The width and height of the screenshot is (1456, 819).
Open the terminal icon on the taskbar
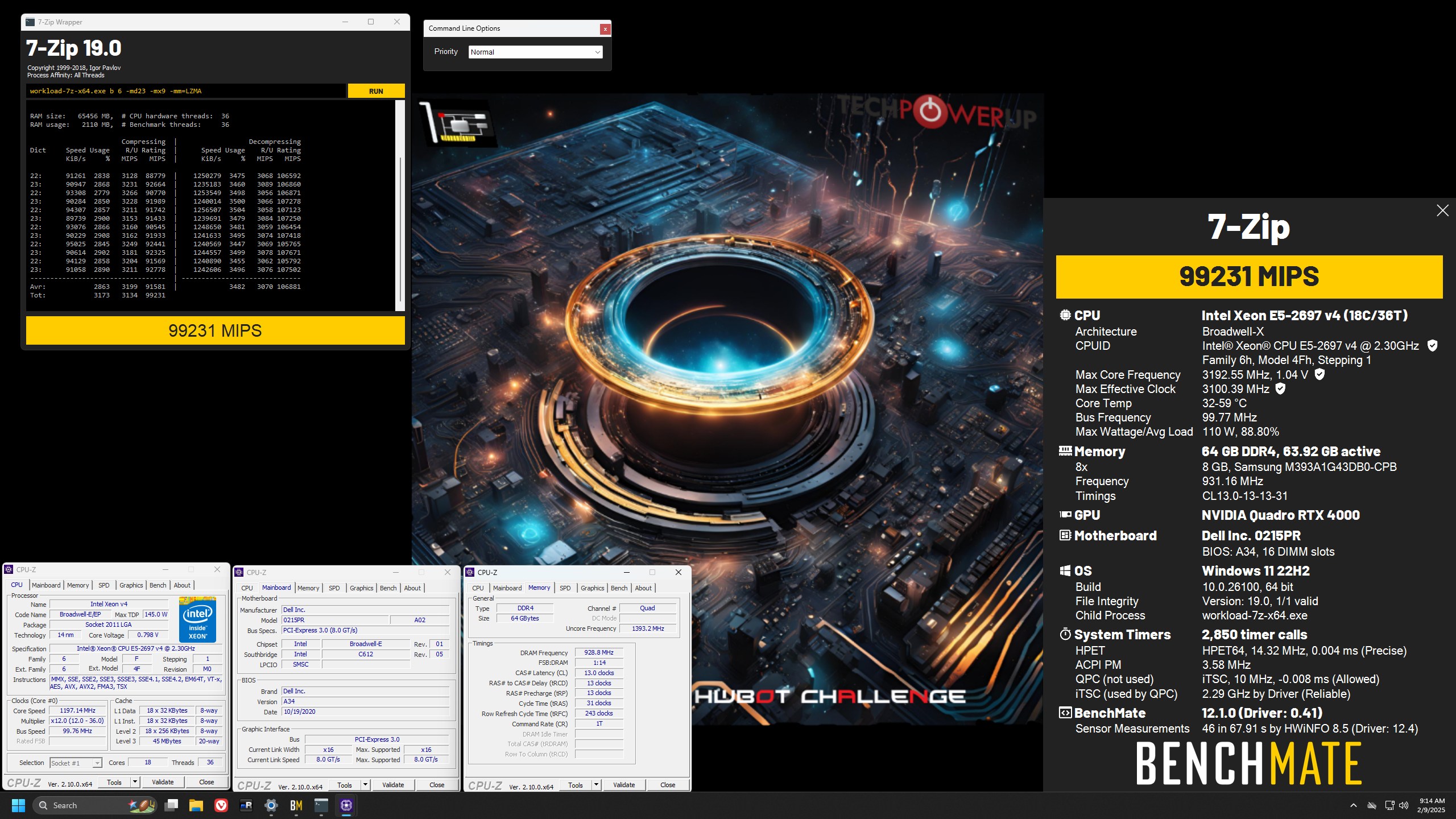pyautogui.click(x=321, y=805)
